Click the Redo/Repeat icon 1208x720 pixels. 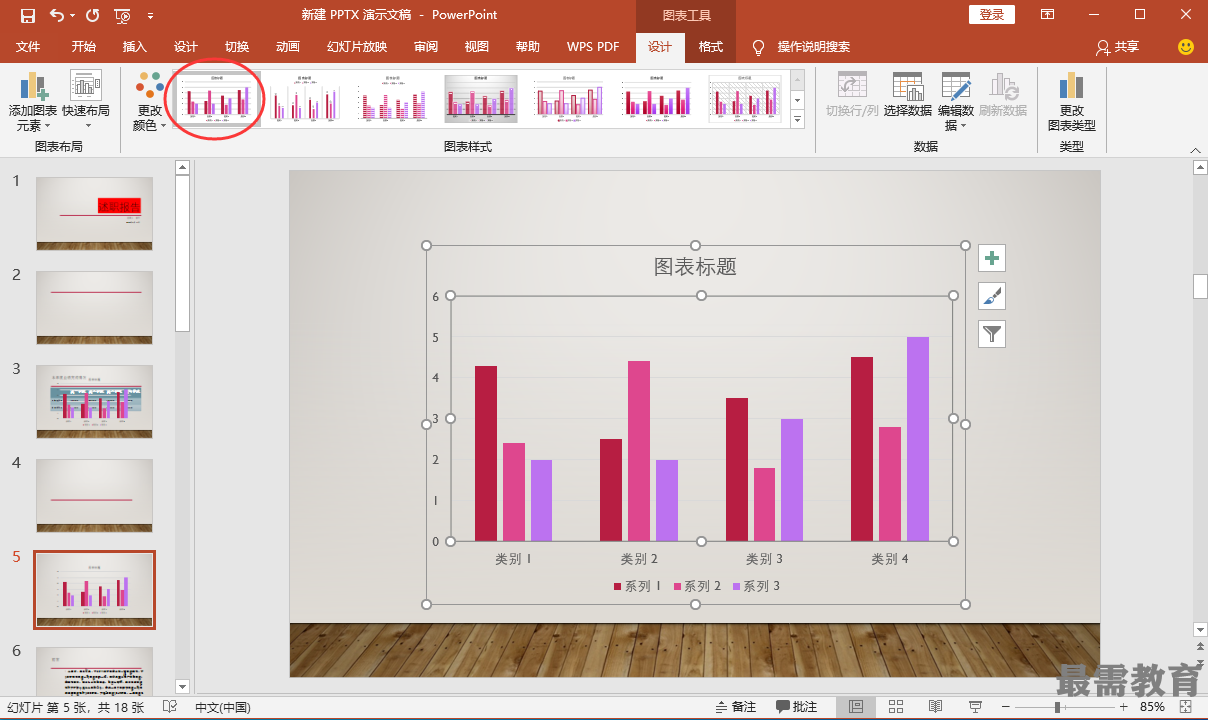point(92,15)
